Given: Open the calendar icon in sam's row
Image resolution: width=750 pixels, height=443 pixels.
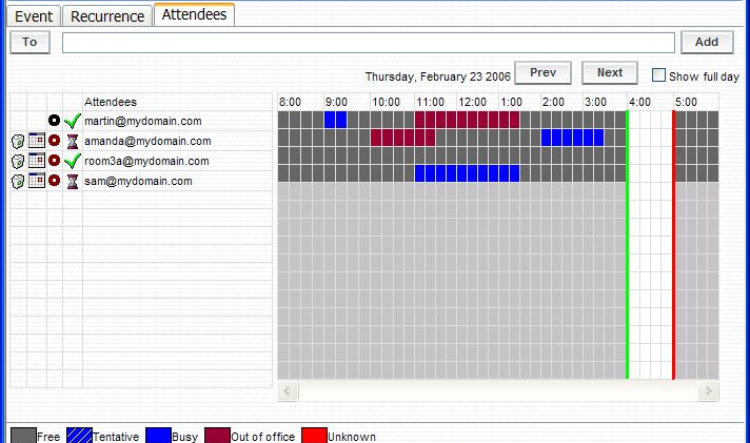Looking at the screenshot, I should 37,180.
